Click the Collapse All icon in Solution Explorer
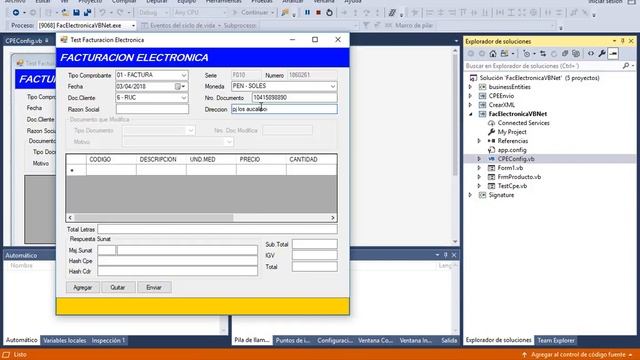640x360 pixels. (565, 53)
